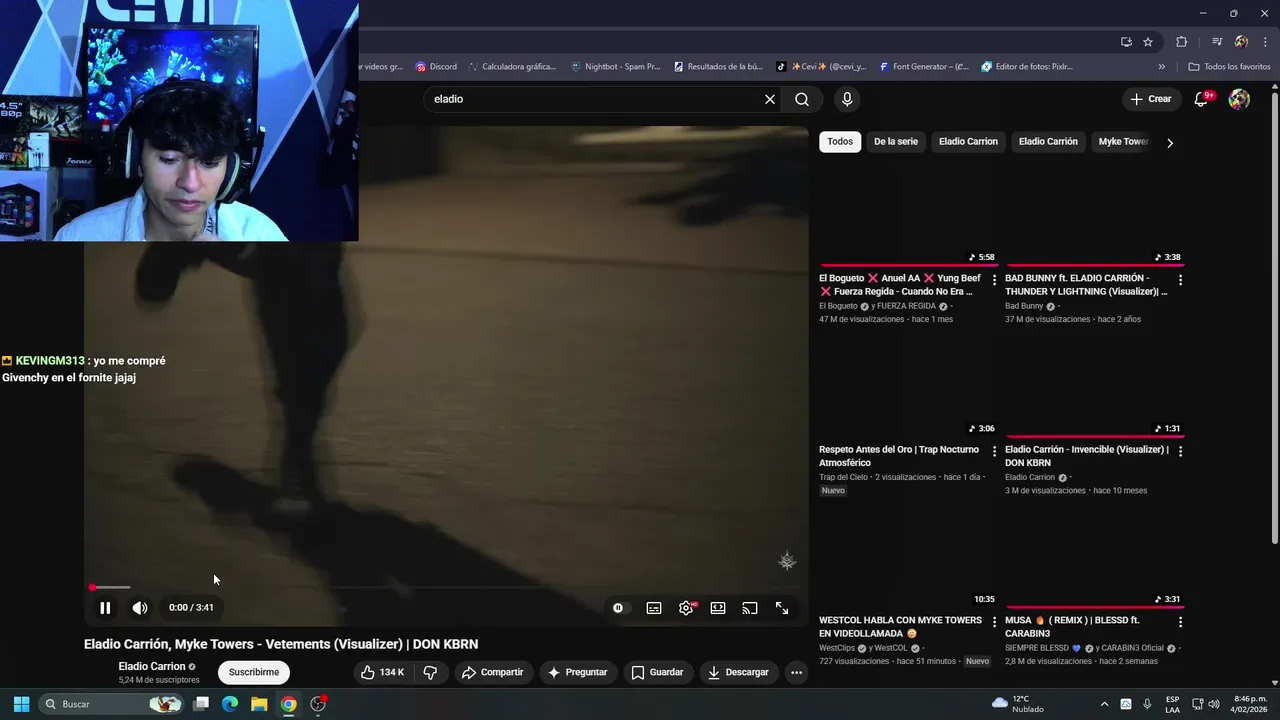This screenshot has width=1280, height=720.
Task: Show hidden system tray icons
Action: point(1104,704)
